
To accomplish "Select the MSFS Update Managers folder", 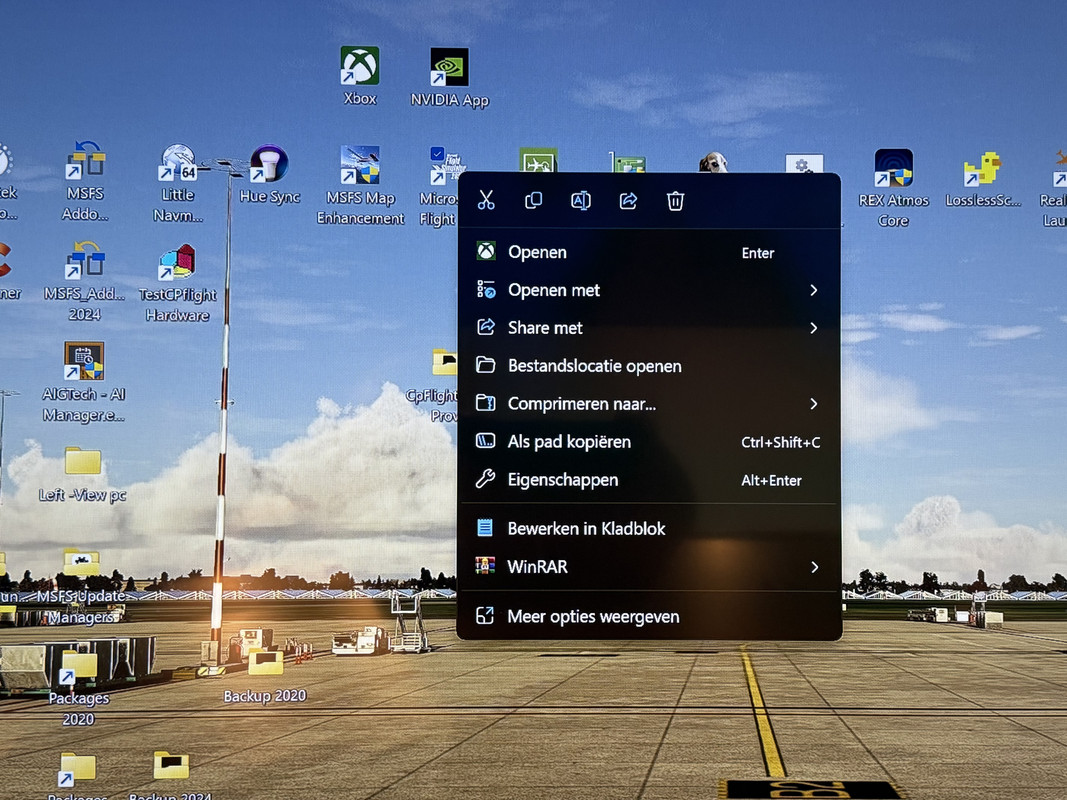I will pos(81,586).
